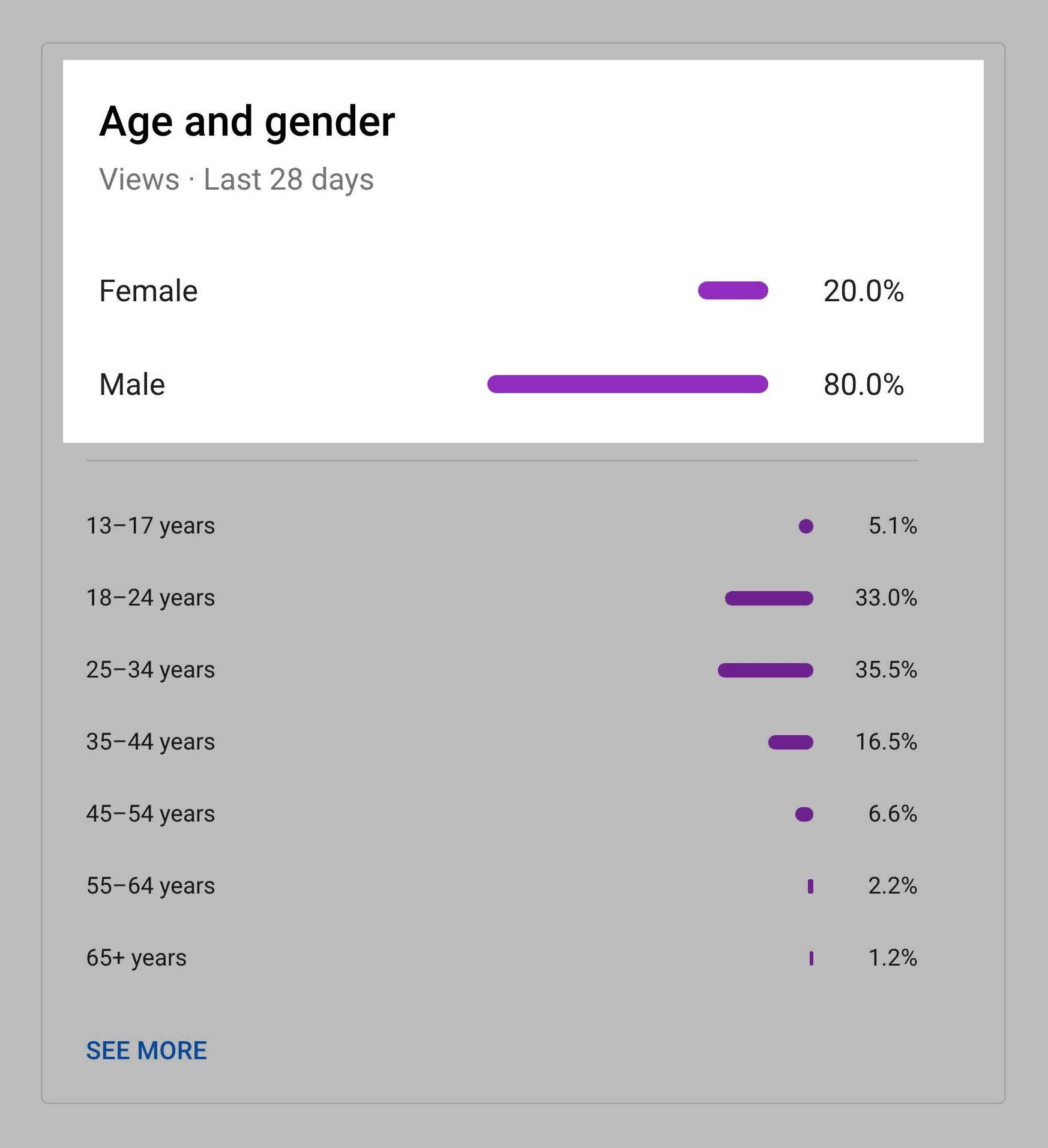Click the 25–34 years bar
This screenshot has height=1148, width=1048.
[765, 670]
